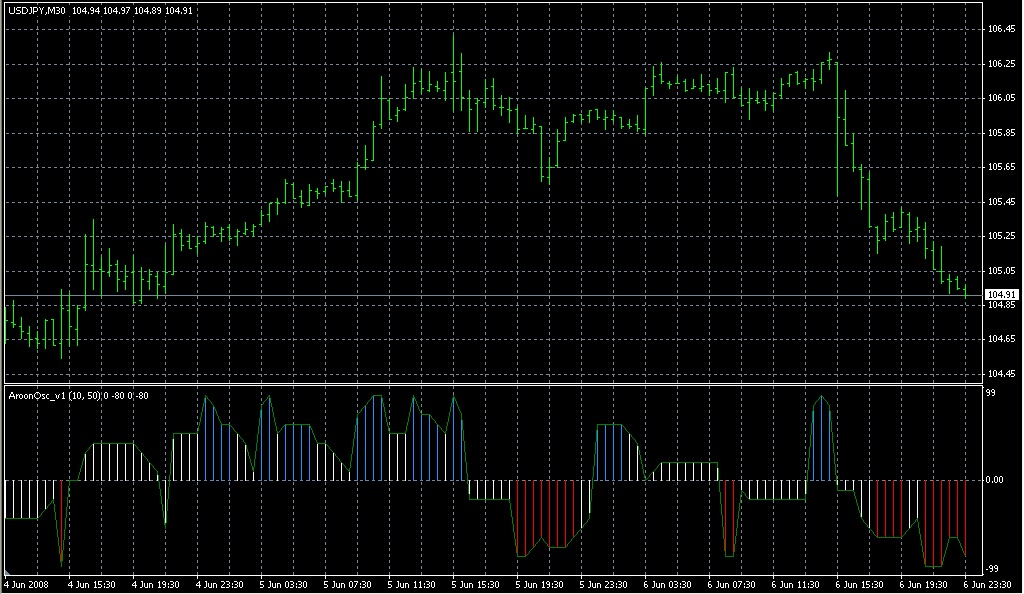
Task: Click the USDJPY,M30 chart title label
Action: 37,11
